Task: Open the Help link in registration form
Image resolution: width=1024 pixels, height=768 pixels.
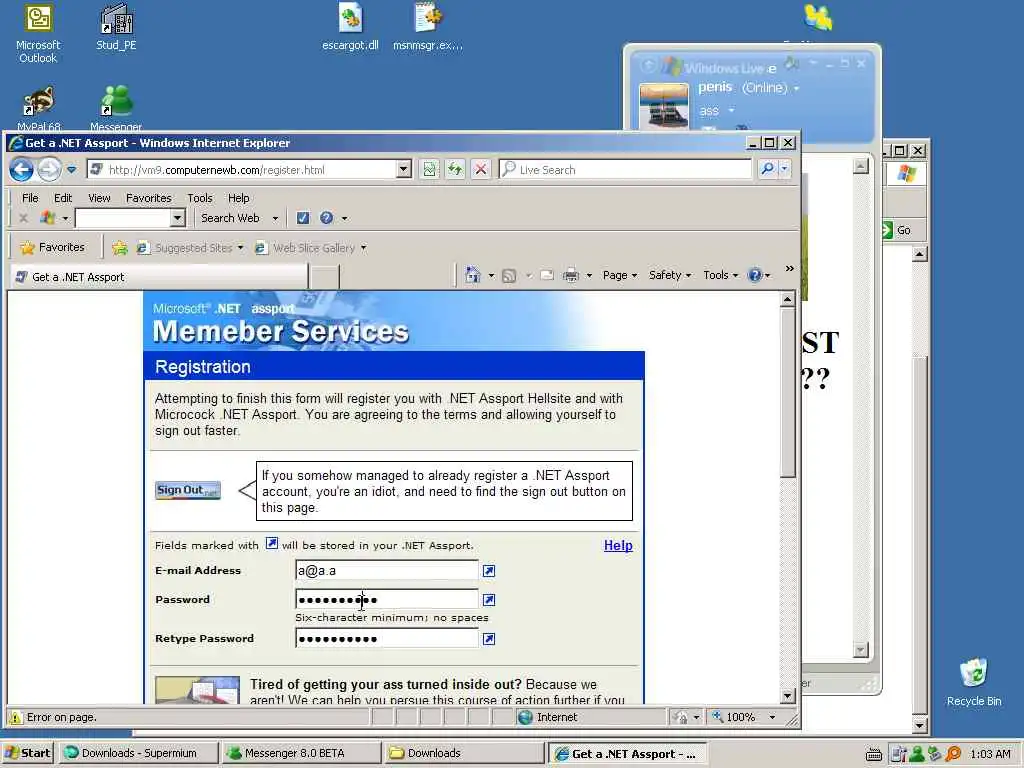Action: (x=618, y=545)
